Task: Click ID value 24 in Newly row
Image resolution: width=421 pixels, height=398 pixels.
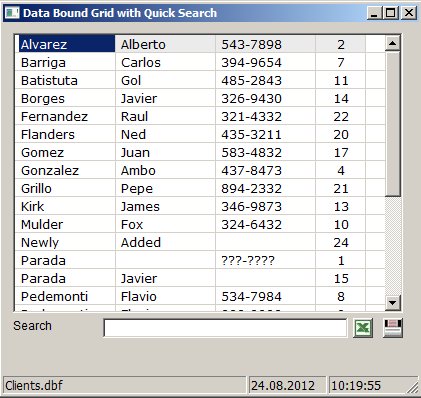Action: tap(341, 242)
